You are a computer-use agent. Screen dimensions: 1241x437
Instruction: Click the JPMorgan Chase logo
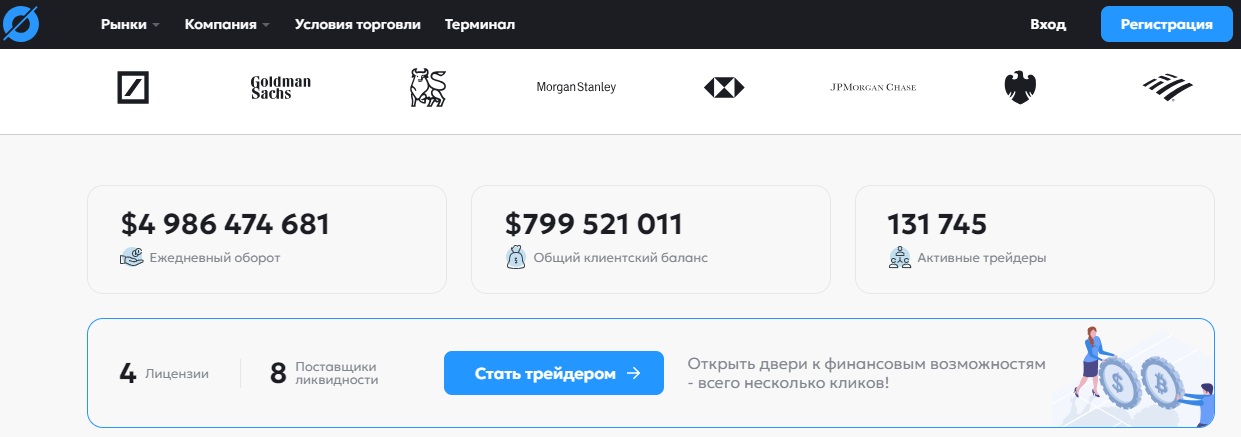[873, 88]
